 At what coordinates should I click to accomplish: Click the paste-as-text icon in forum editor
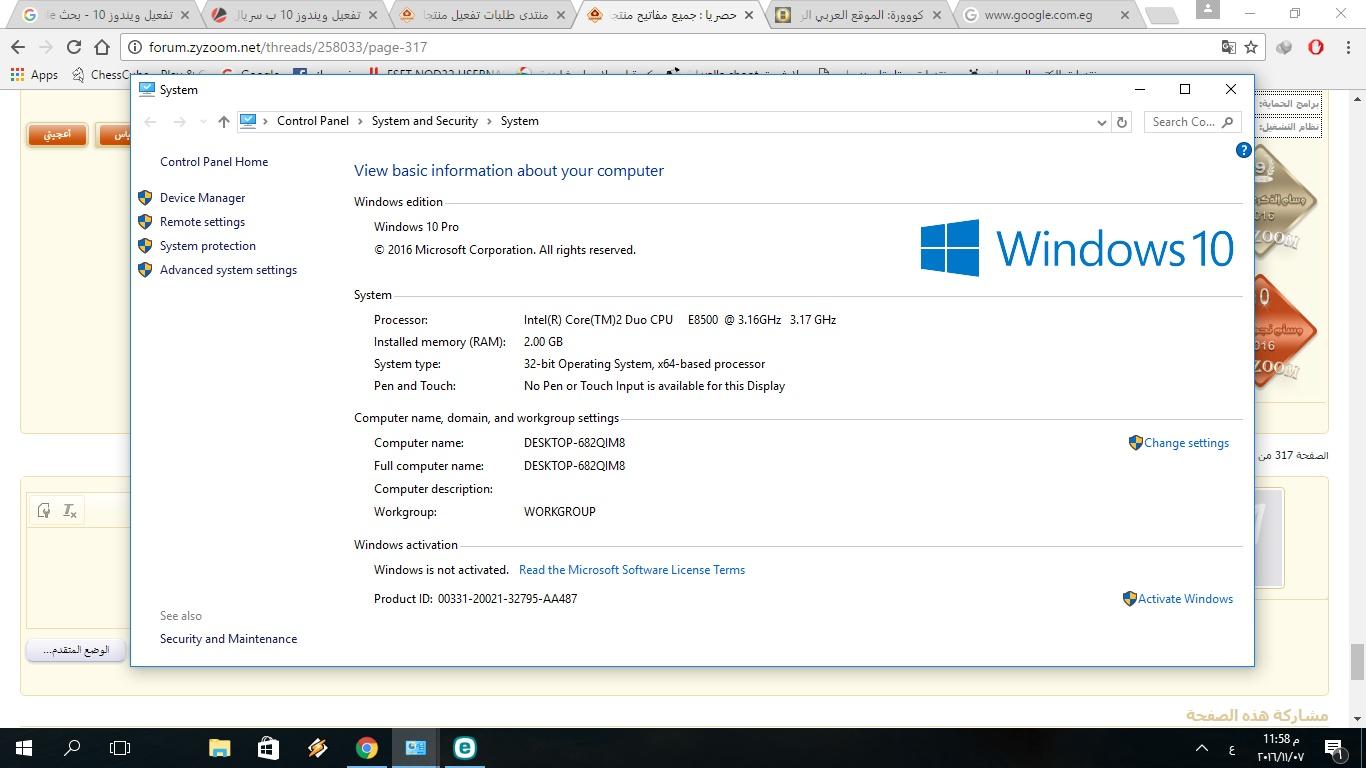pos(43,511)
